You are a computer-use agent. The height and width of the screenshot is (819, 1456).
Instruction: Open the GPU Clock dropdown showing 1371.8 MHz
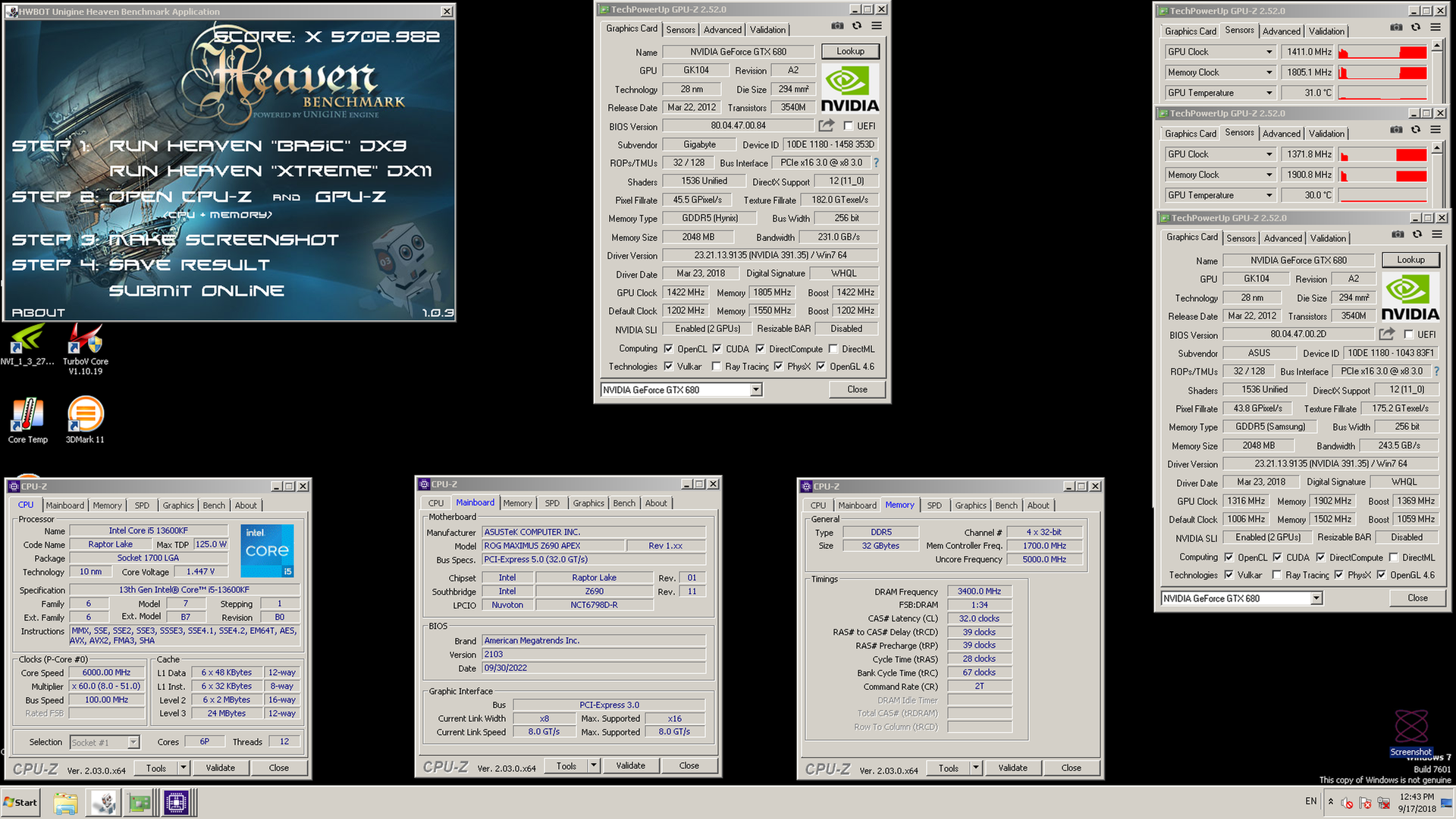[x=1269, y=154]
